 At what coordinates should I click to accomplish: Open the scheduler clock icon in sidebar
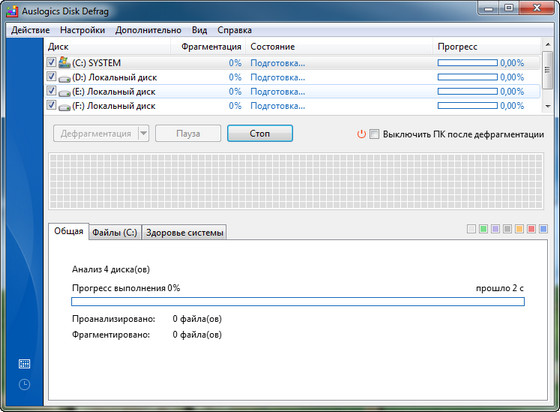(x=24, y=385)
